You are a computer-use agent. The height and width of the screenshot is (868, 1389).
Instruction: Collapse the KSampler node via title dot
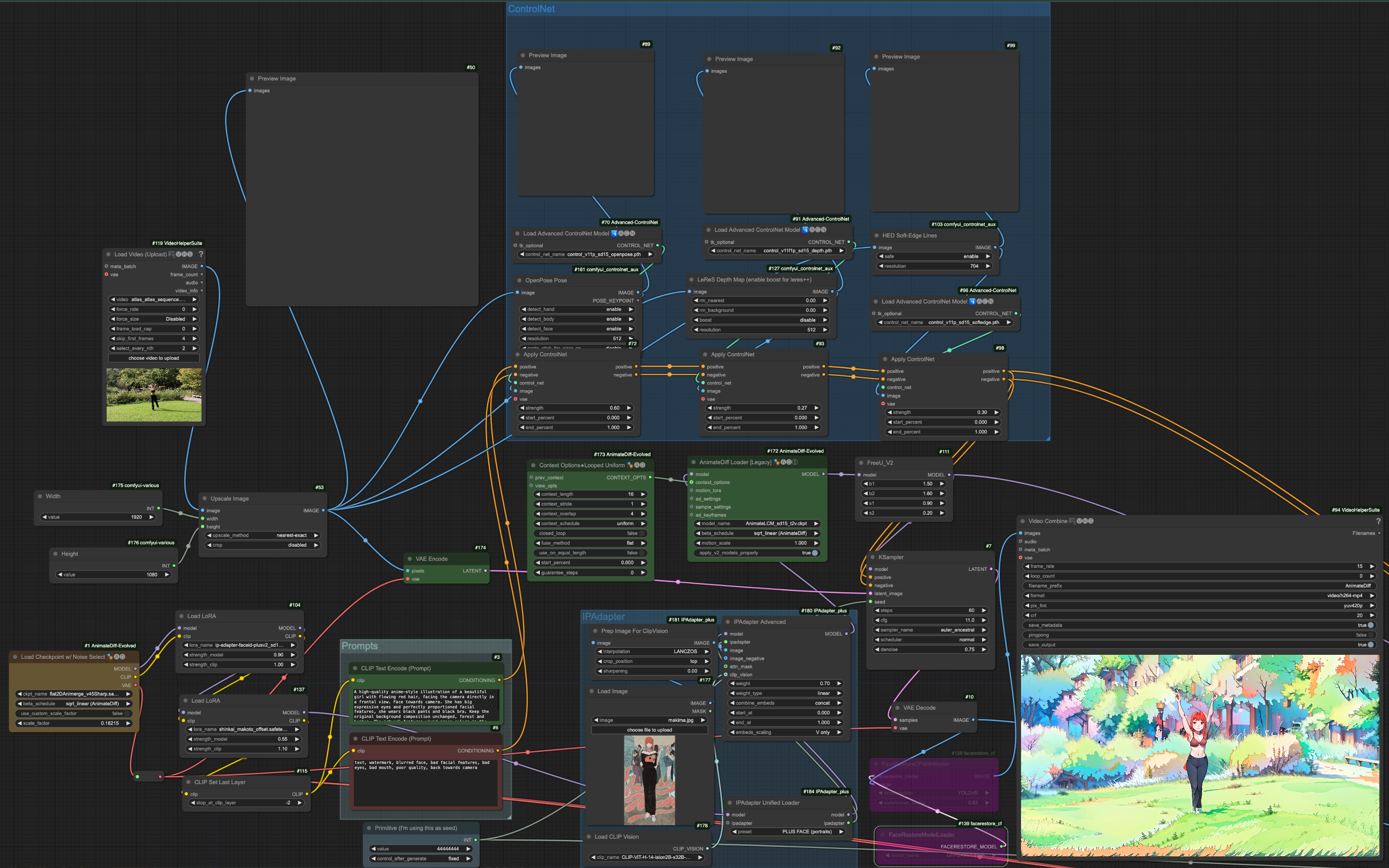(x=873, y=557)
